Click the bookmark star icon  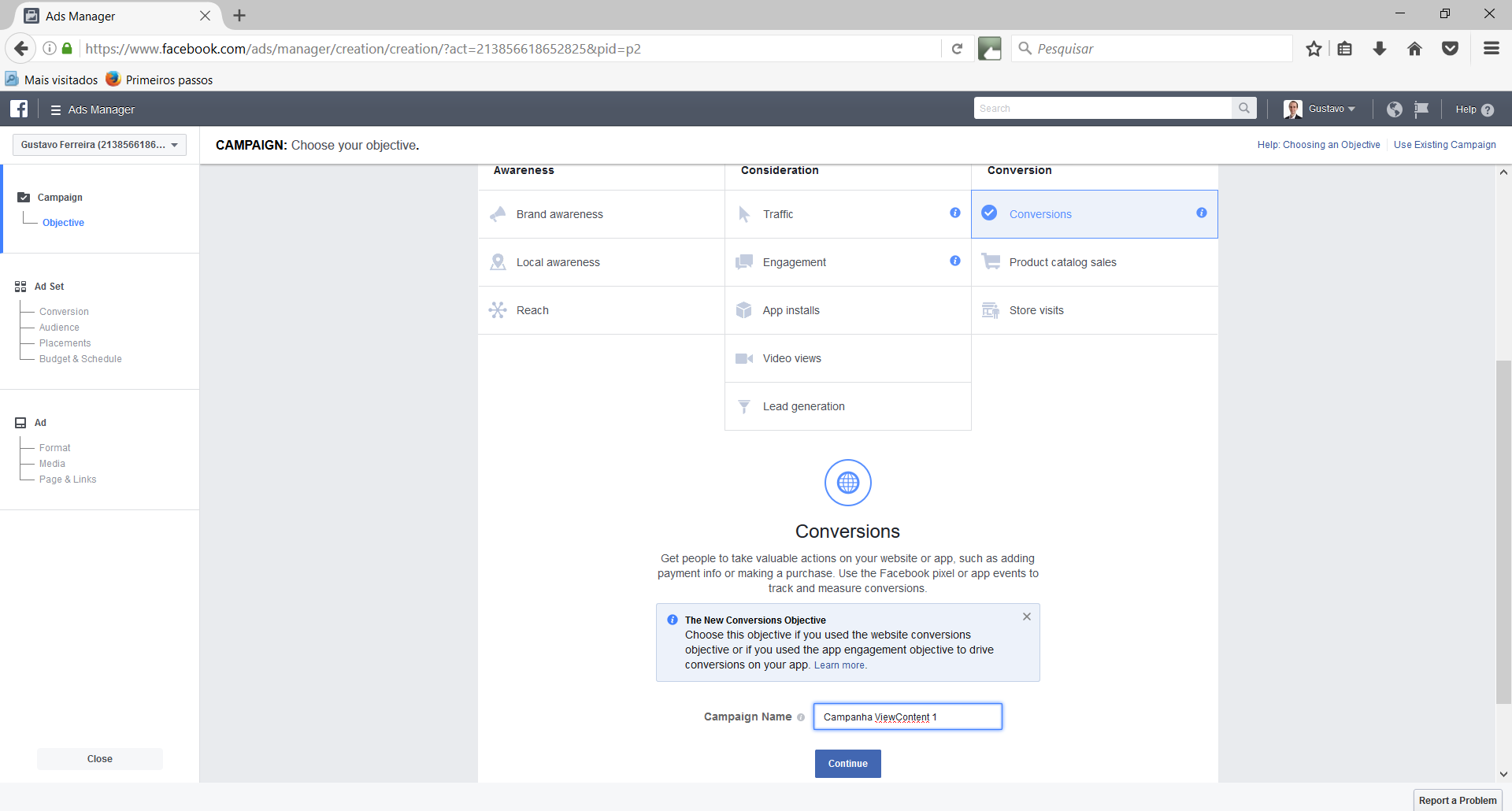point(1314,49)
